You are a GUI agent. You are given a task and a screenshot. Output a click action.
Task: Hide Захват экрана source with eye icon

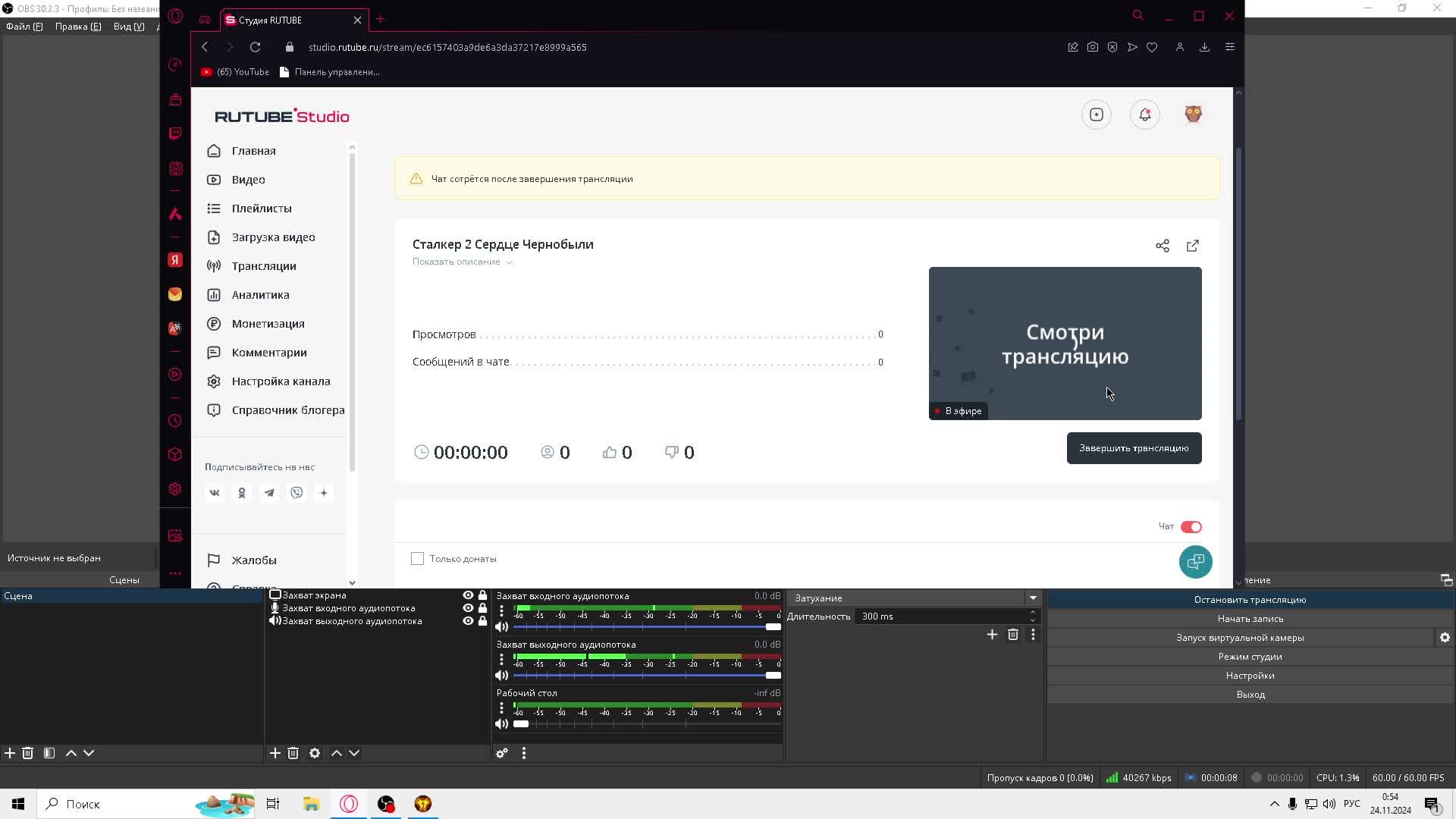click(468, 595)
